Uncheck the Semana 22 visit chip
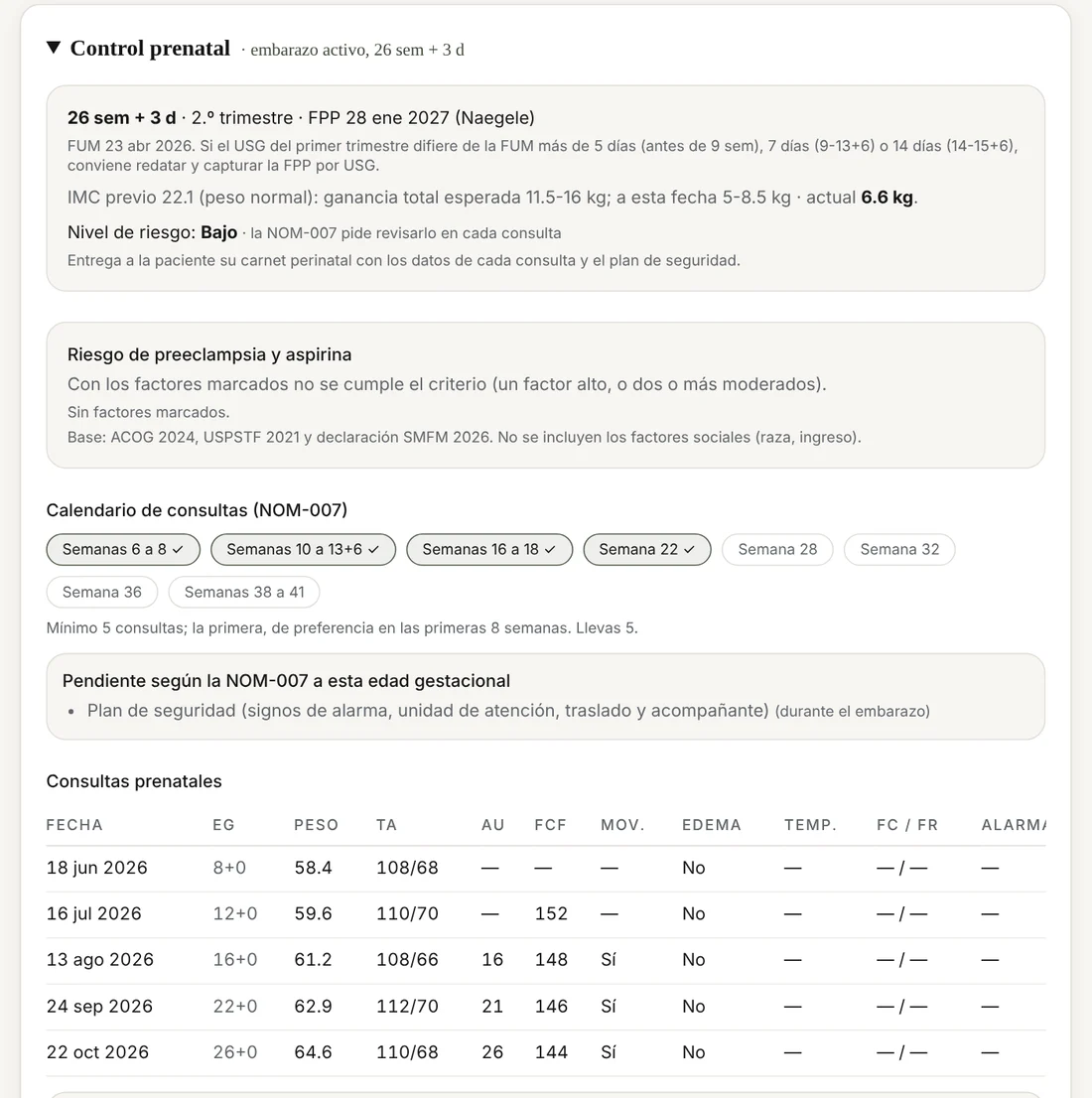The height and width of the screenshot is (1098, 1092). pos(646,550)
